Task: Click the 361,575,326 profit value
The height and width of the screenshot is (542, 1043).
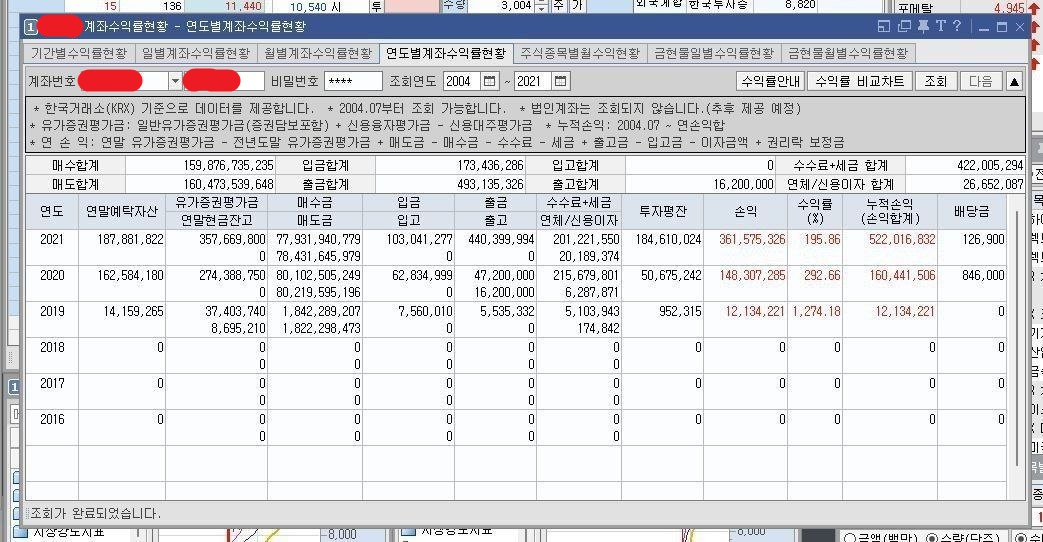Action: coord(752,239)
